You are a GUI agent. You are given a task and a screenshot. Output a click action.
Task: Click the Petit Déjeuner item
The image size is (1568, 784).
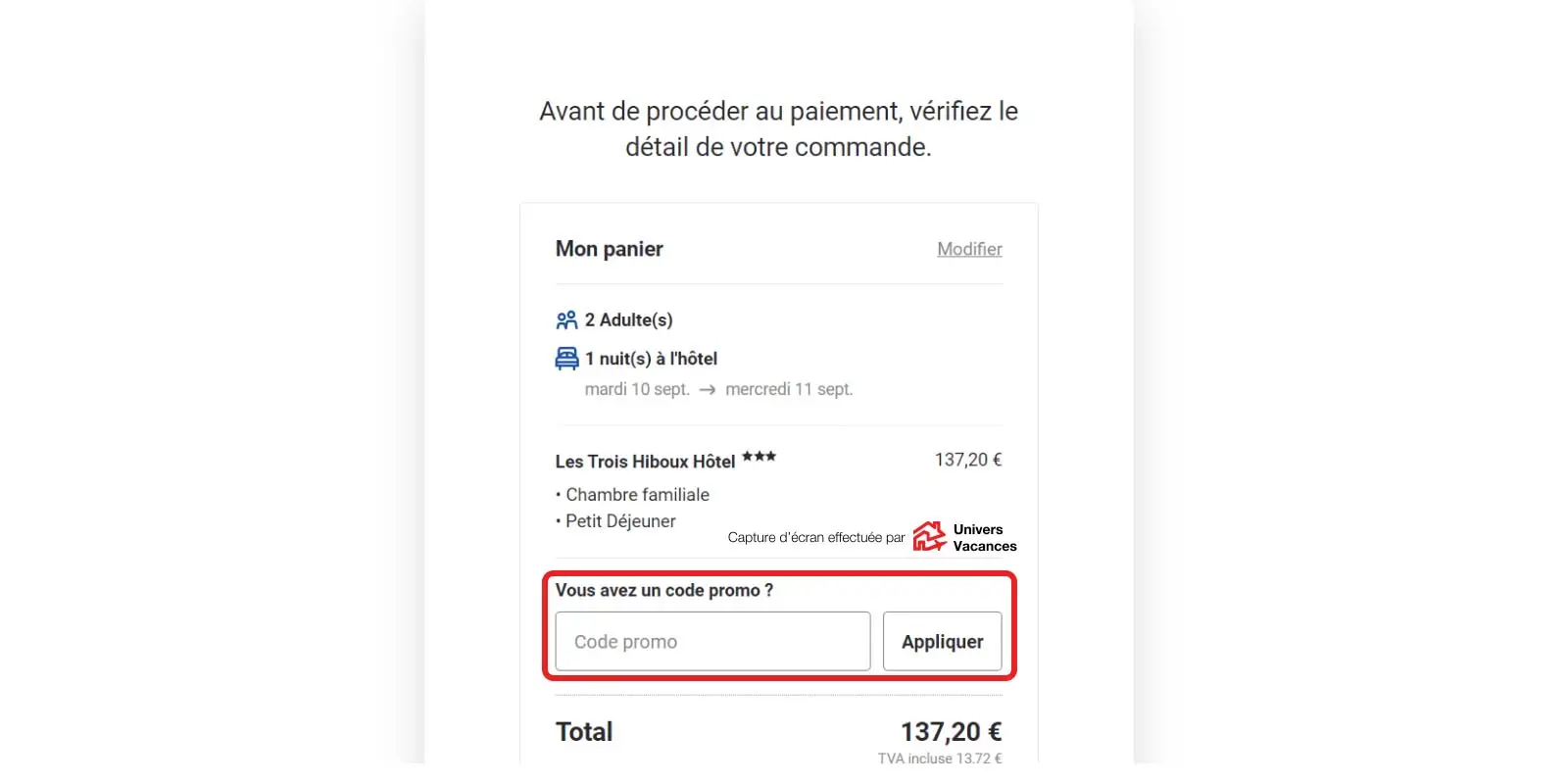click(x=620, y=521)
